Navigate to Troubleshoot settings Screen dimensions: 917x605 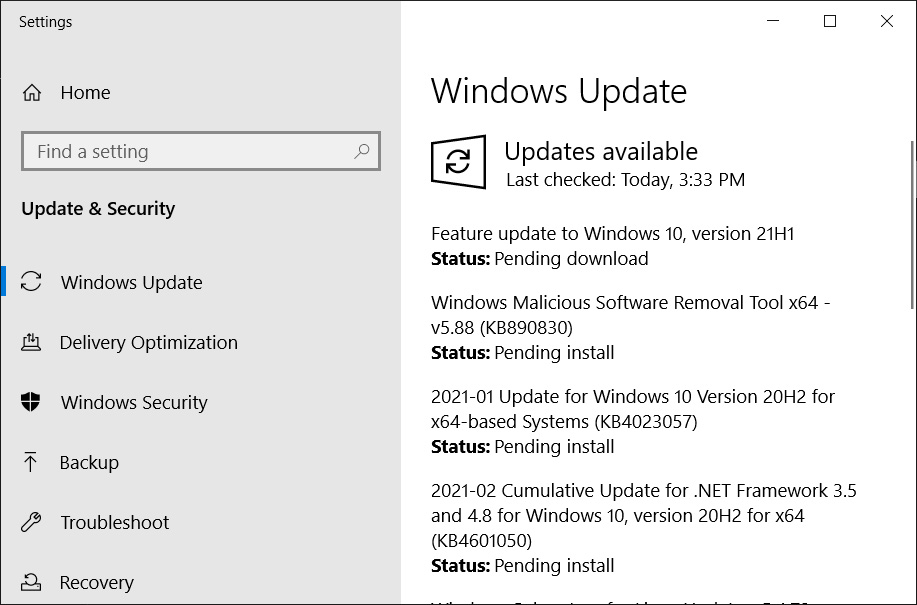point(114,522)
